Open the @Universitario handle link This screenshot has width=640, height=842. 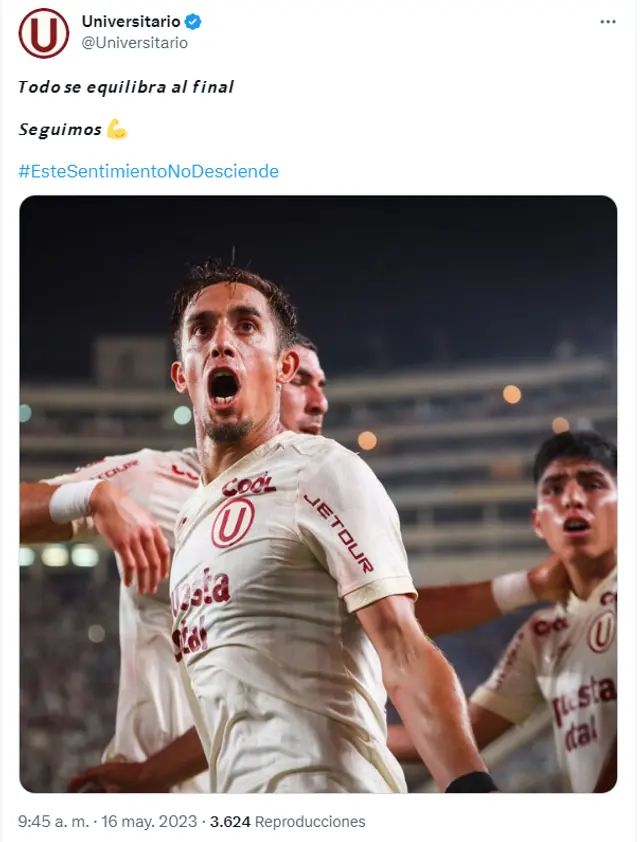[x=134, y=43]
